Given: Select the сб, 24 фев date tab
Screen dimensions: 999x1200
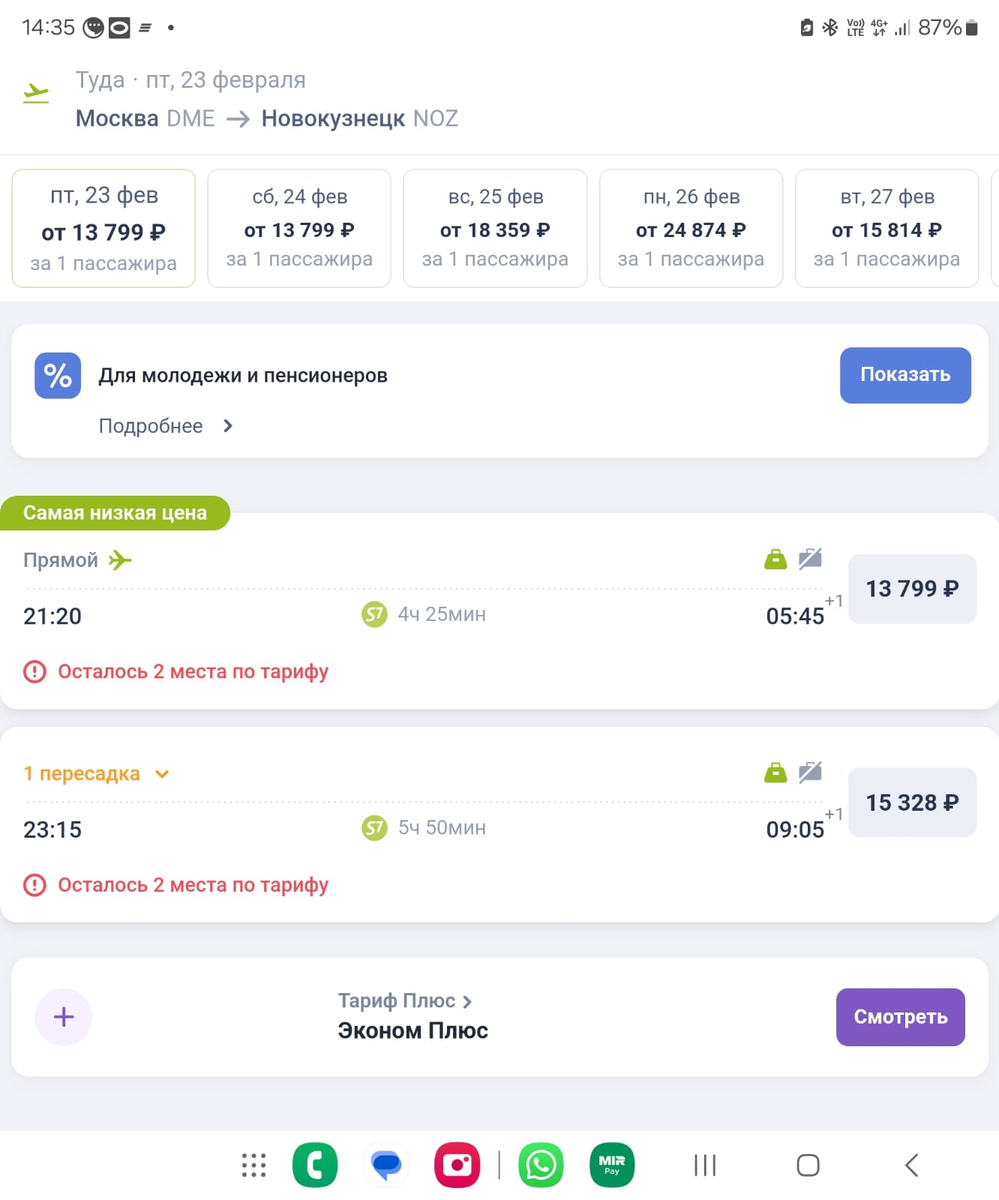Looking at the screenshot, I should (x=300, y=228).
